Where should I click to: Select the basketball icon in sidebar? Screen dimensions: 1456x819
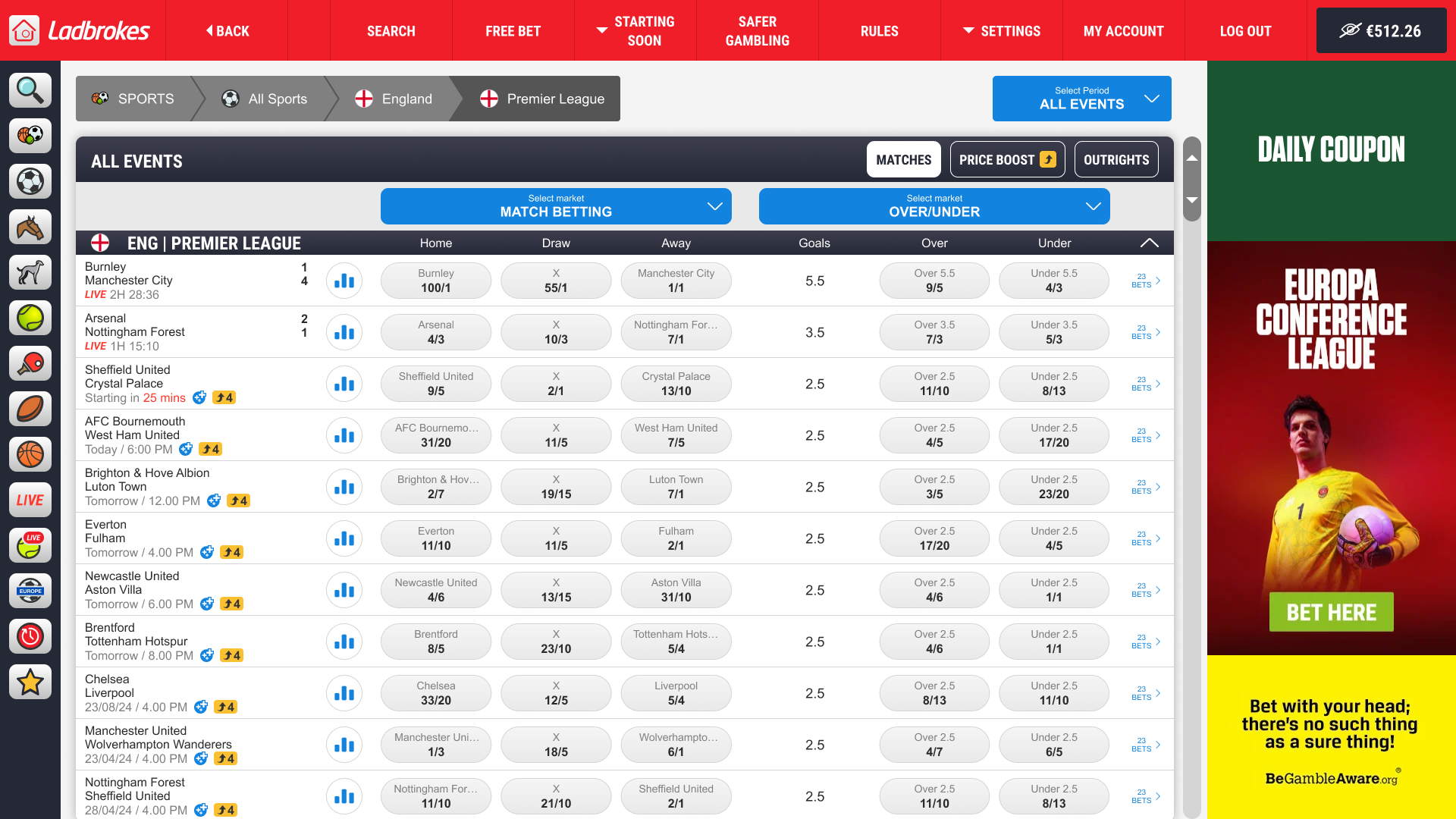click(x=30, y=454)
